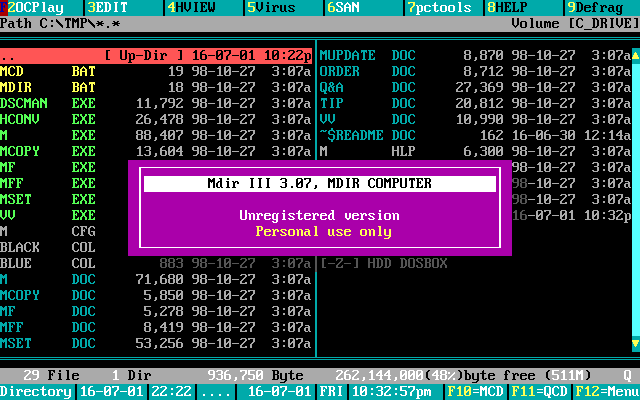
Task: Run the 9Defrag menu item
Action: pyautogui.click(x=602, y=7)
